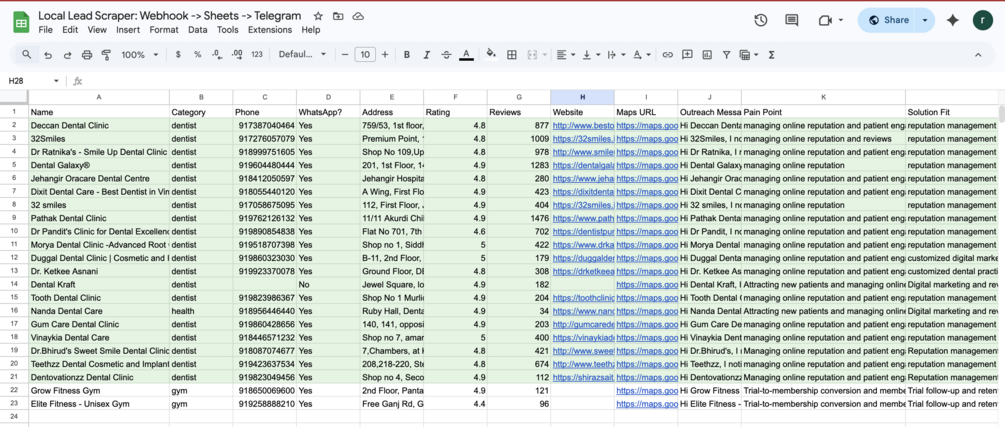1005x427 pixels.
Task: Open the Google Sheets home icon
Action: point(21,22)
